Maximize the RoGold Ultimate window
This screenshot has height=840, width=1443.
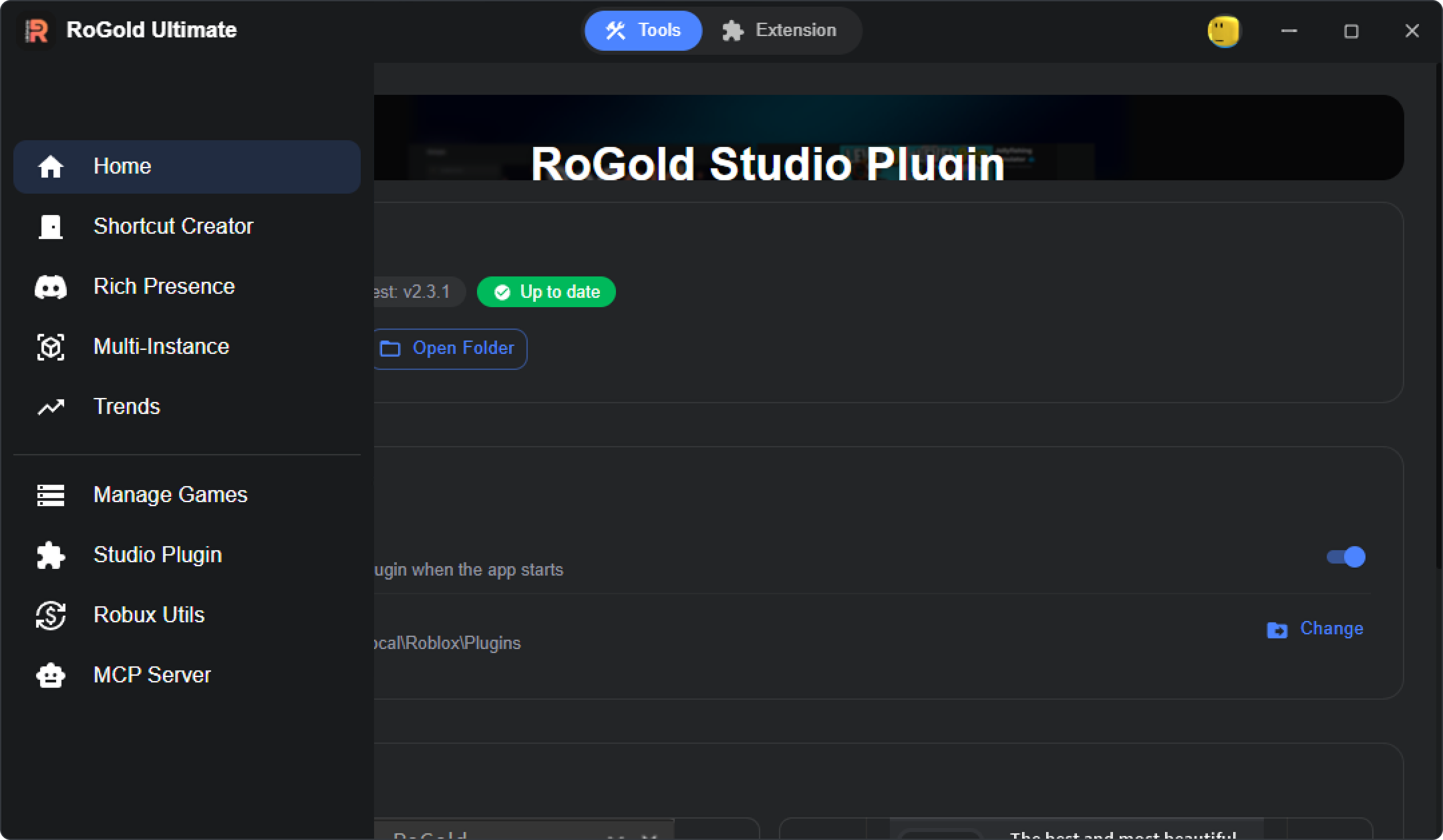pos(1351,31)
